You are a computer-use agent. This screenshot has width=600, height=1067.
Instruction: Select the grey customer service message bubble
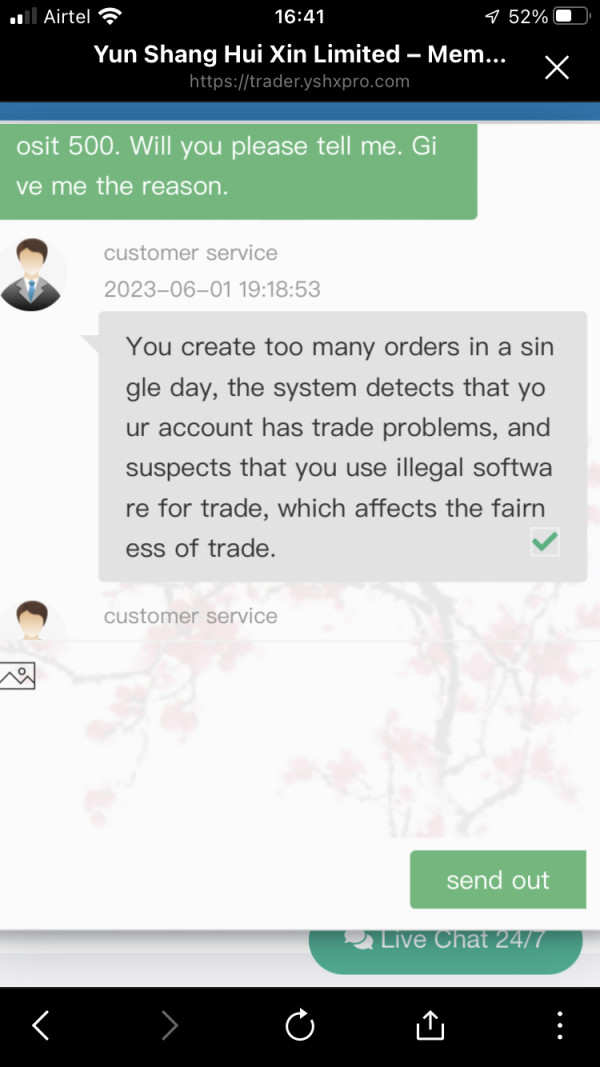pyautogui.click(x=343, y=446)
